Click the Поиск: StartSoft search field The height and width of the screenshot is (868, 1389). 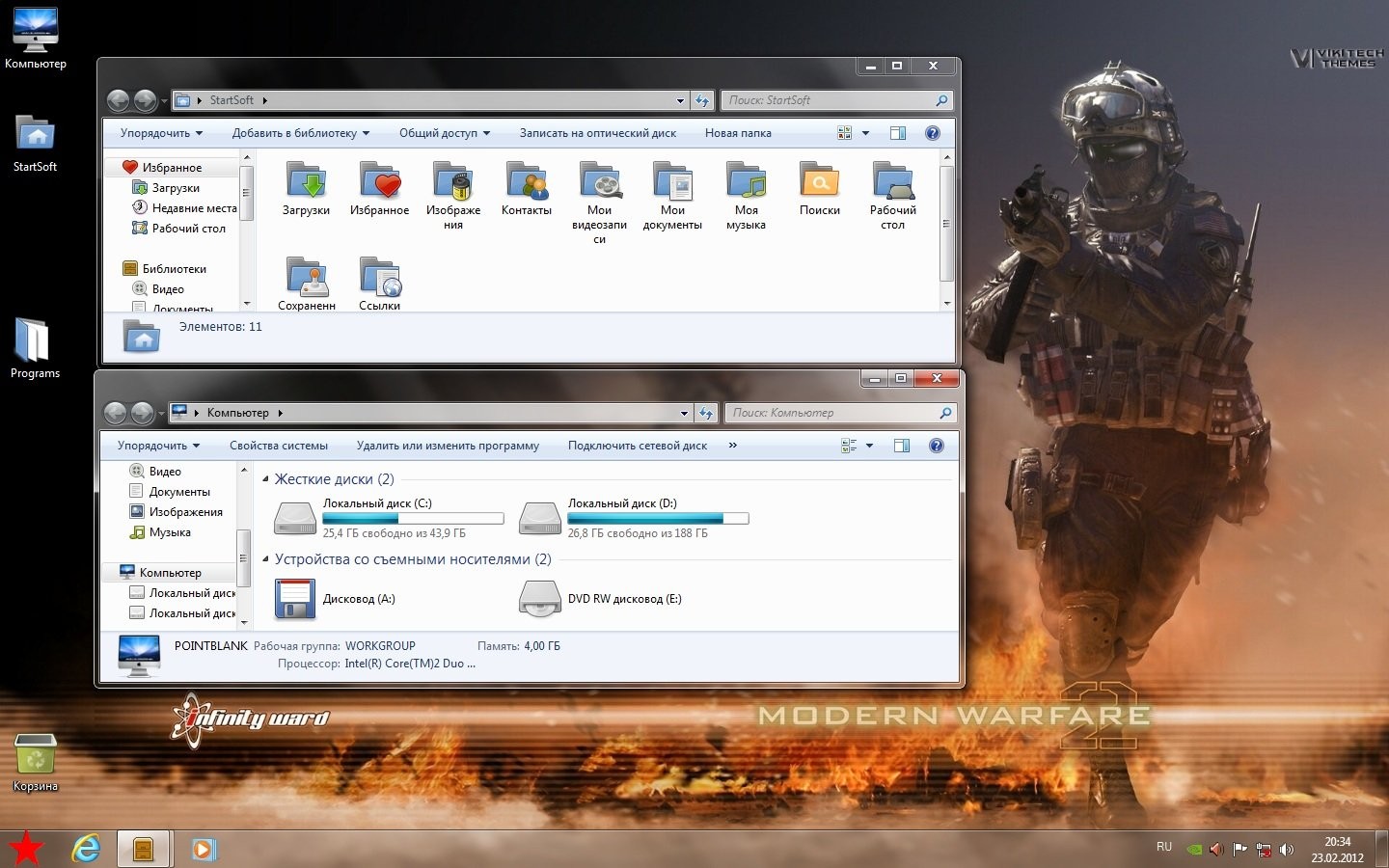click(836, 100)
